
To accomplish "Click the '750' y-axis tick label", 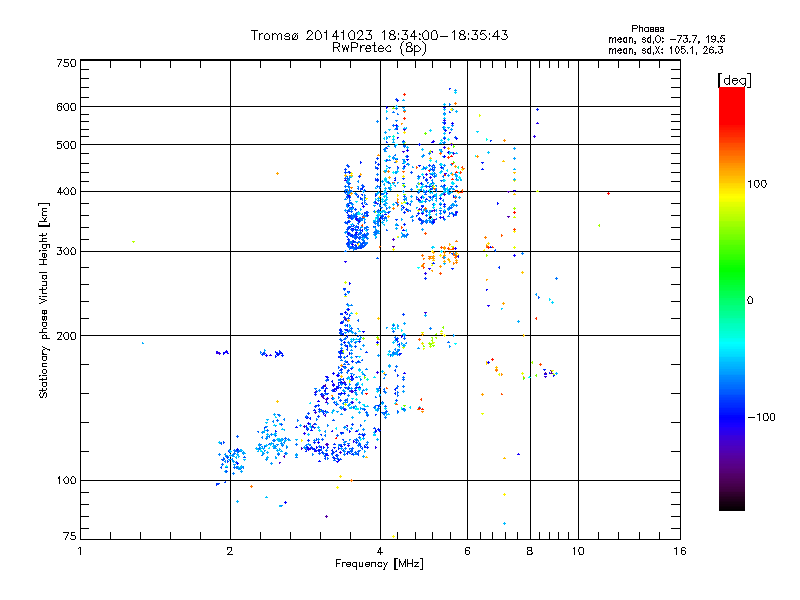I will (66, 63).
